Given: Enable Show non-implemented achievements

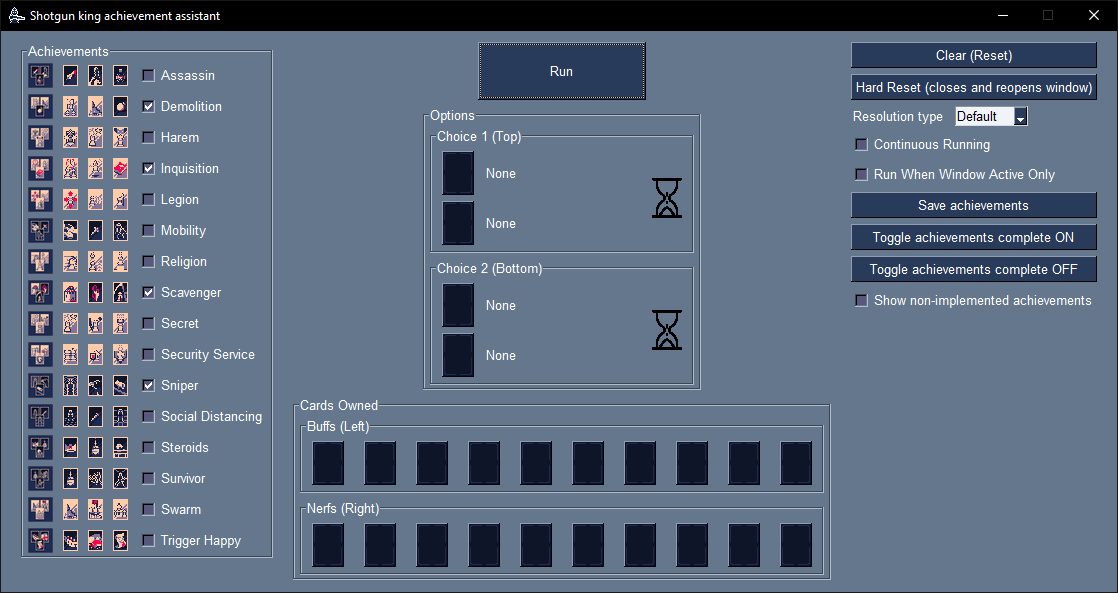Looking at the screenshot, I should 861,300.
